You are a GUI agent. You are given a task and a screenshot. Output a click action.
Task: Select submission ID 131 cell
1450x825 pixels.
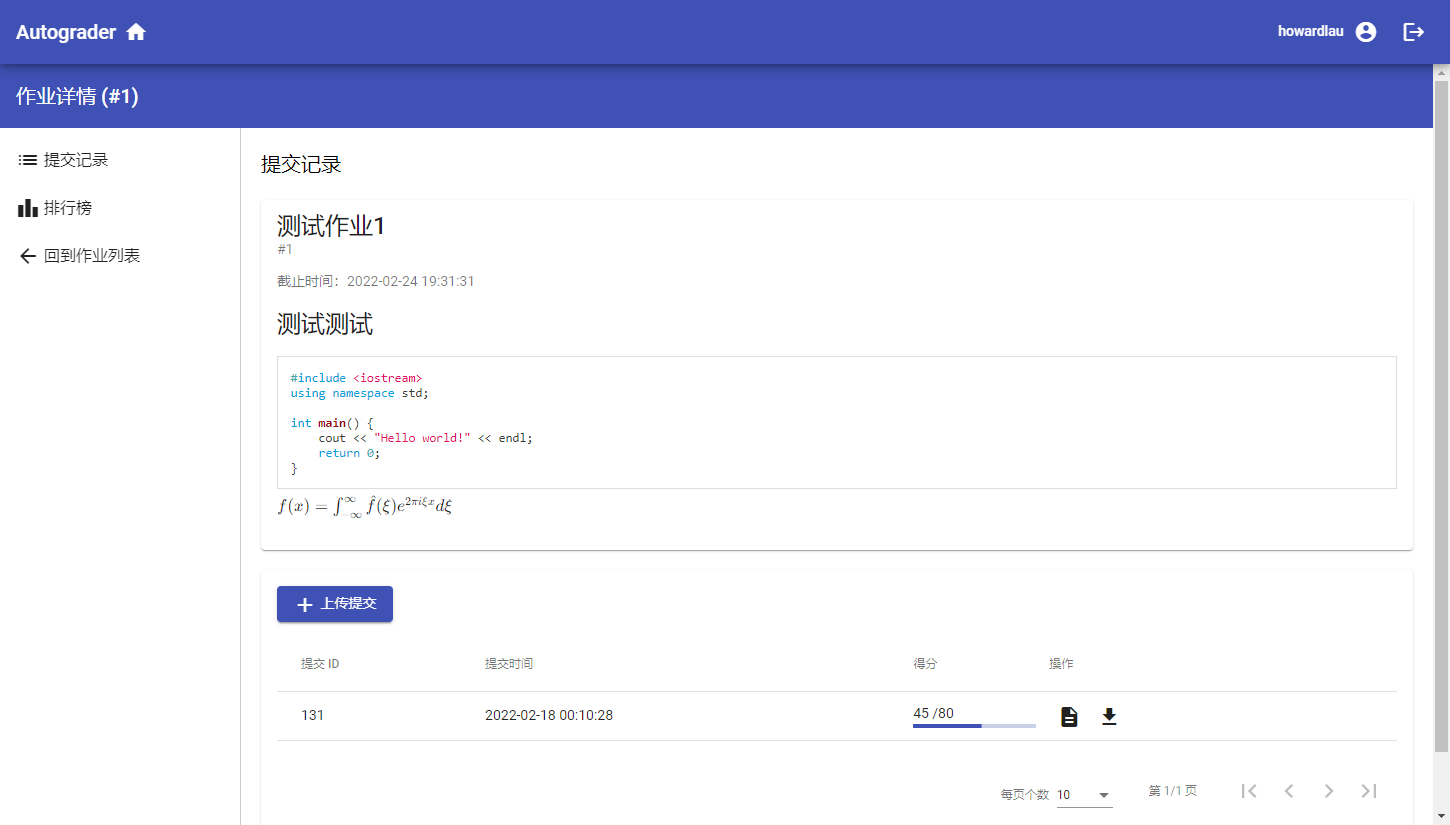tap(312, 716)
